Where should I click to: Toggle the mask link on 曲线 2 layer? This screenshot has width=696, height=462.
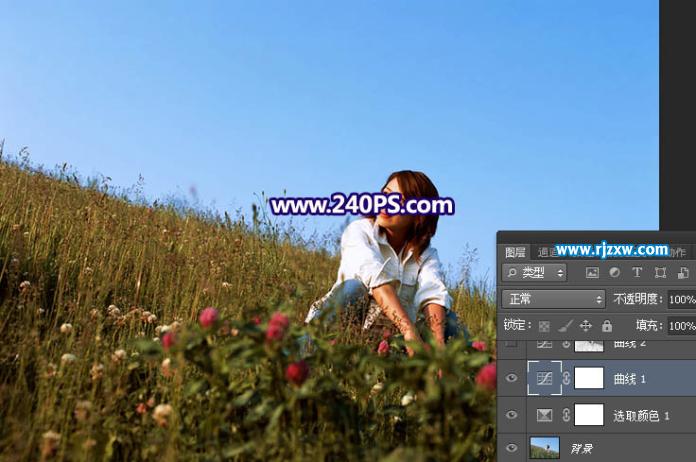click(566, 344)
